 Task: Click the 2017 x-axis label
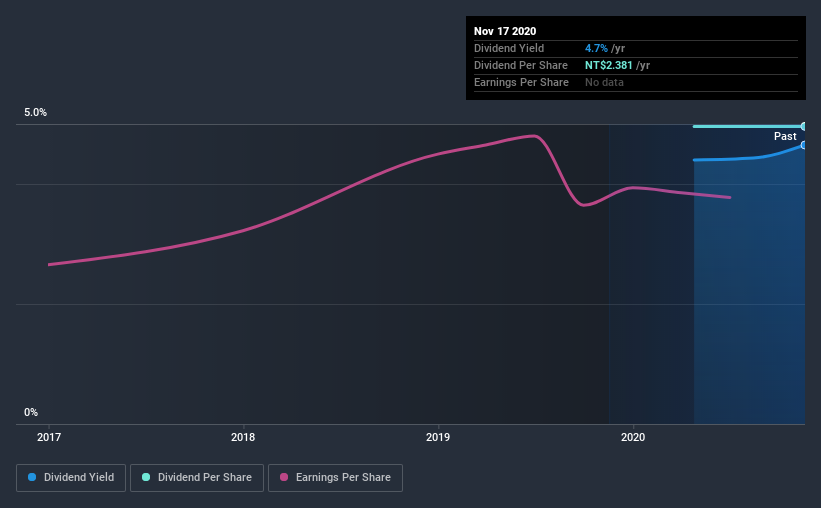49,437
